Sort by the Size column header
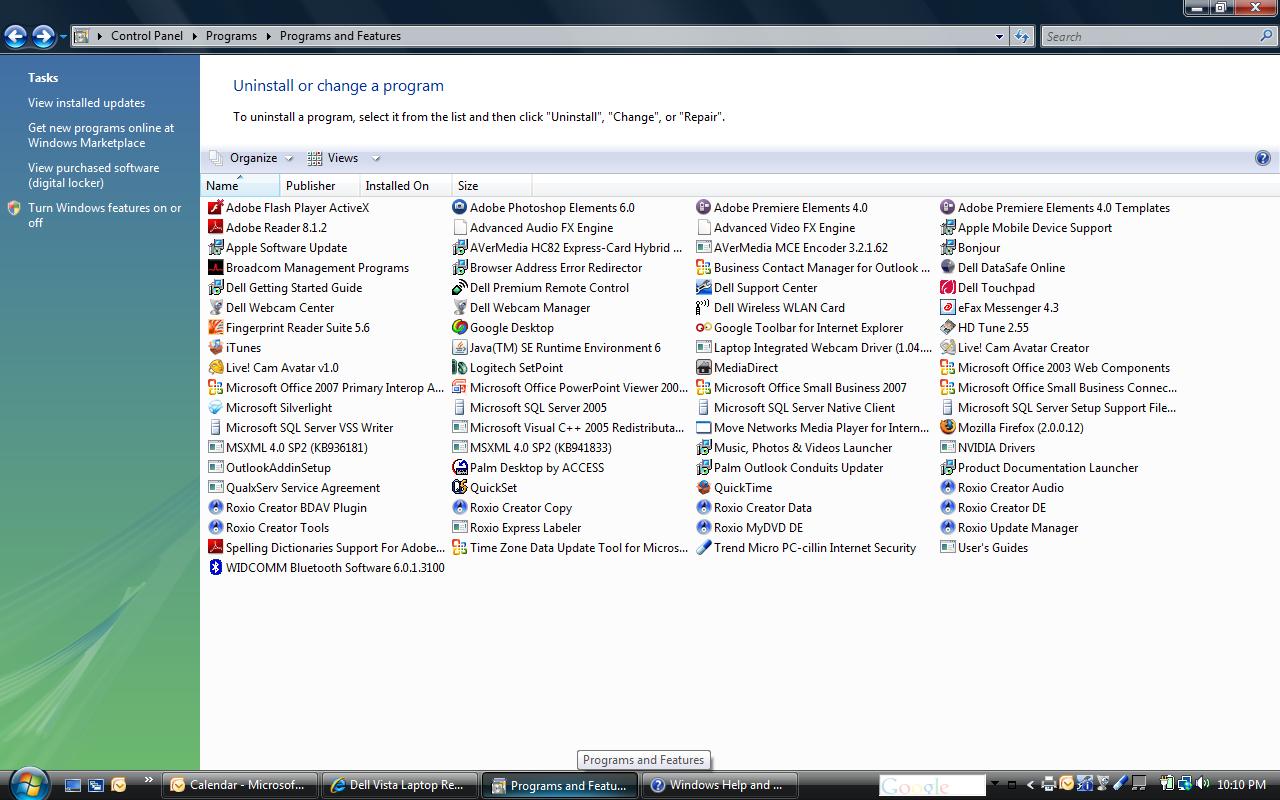This screenshot has width=1280, height=800. pyautogui.click(x=491, y=185)
